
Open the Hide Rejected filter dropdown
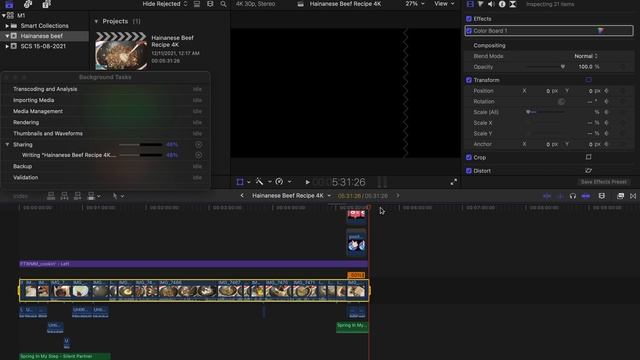tap(164, 4)
